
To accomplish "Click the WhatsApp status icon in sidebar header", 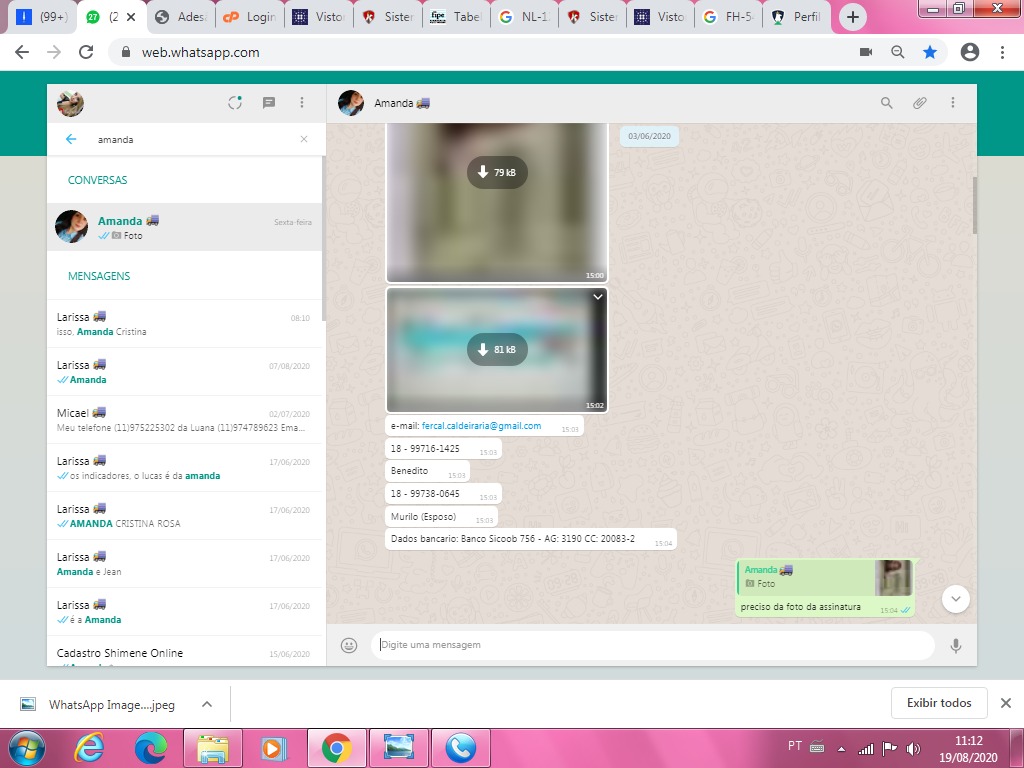I will click(x=235, y=102).
